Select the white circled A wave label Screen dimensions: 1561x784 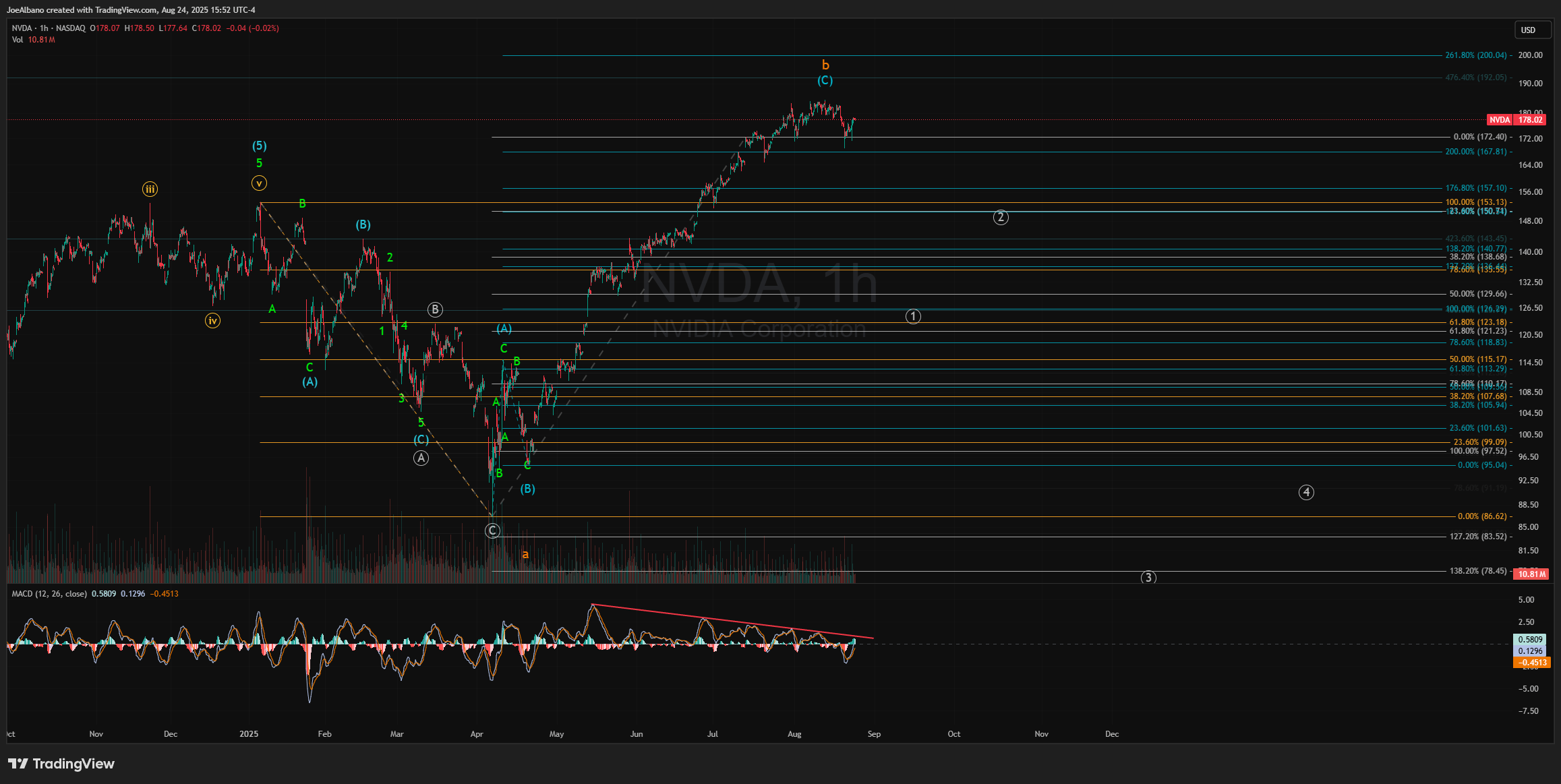[x=421, y=458]
